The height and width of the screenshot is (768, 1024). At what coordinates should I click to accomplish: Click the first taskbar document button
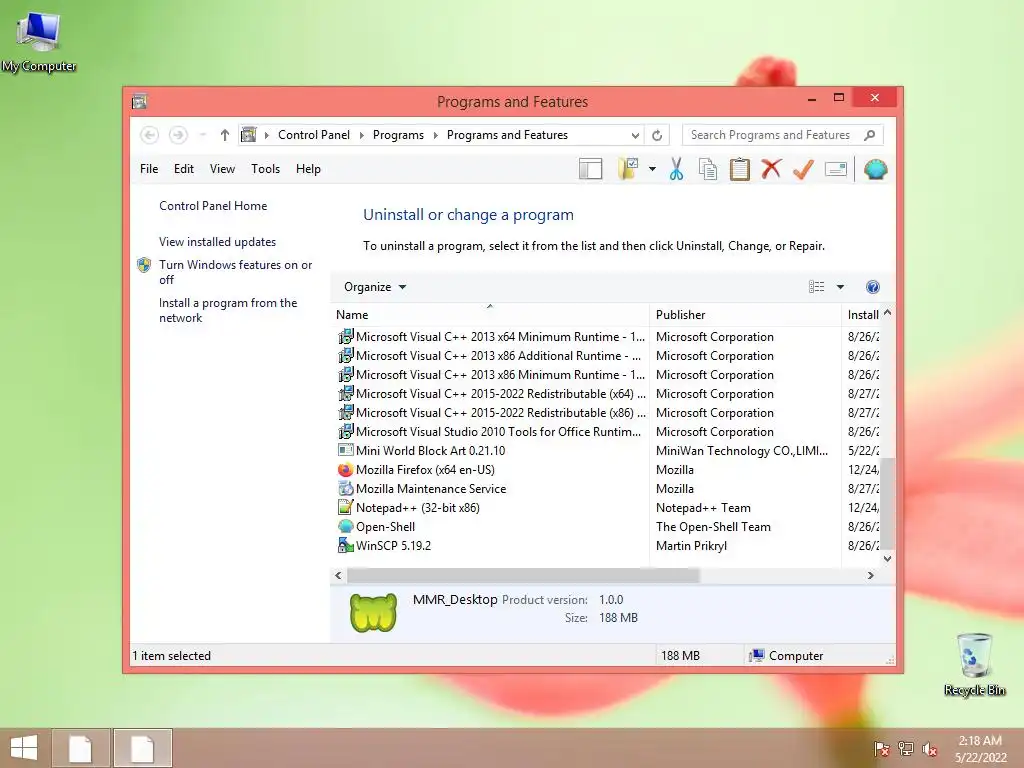click(x=80, y=748)
